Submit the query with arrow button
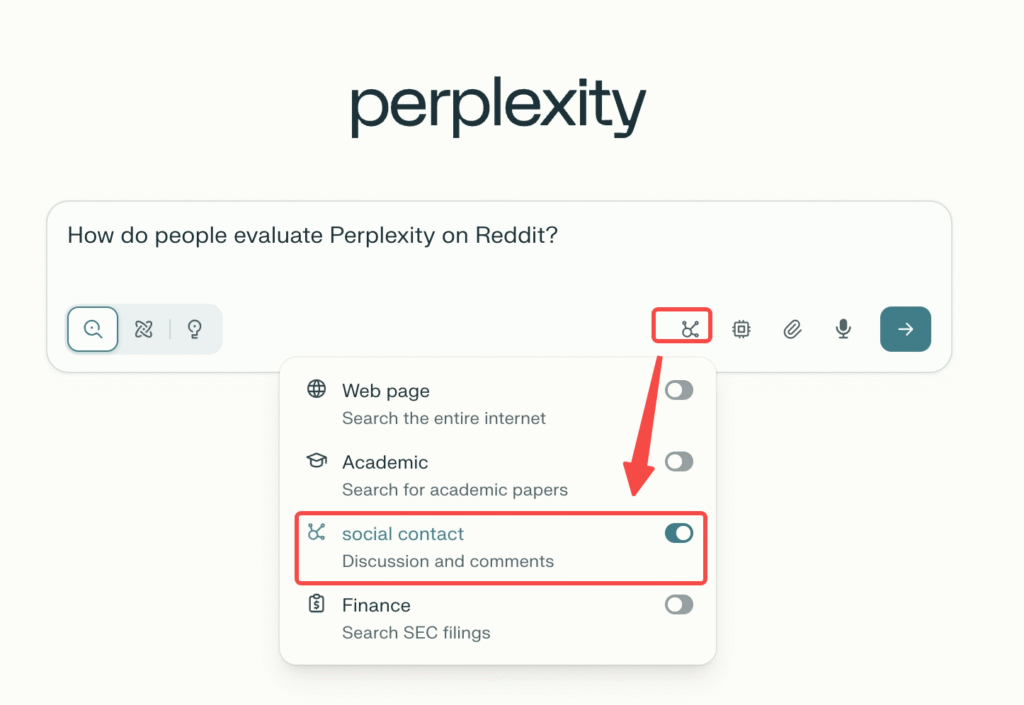Screen dimensions: 1024x705 [905, 329]
